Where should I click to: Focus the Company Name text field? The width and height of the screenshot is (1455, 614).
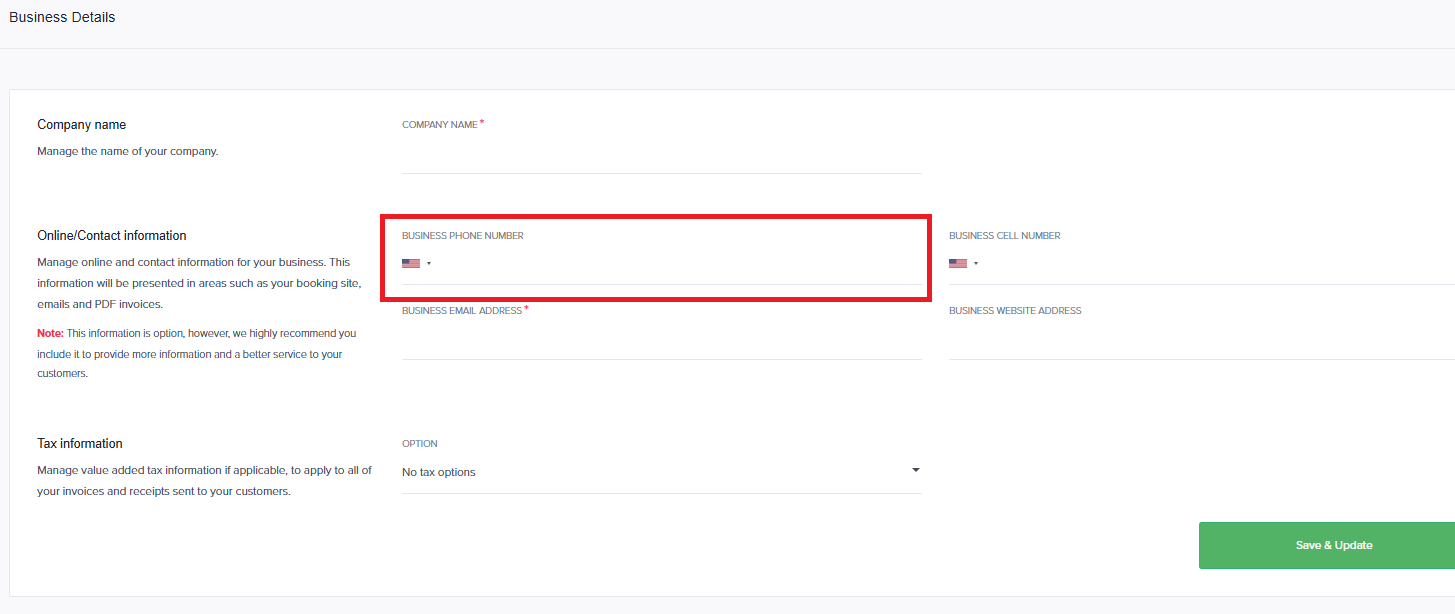660,157
